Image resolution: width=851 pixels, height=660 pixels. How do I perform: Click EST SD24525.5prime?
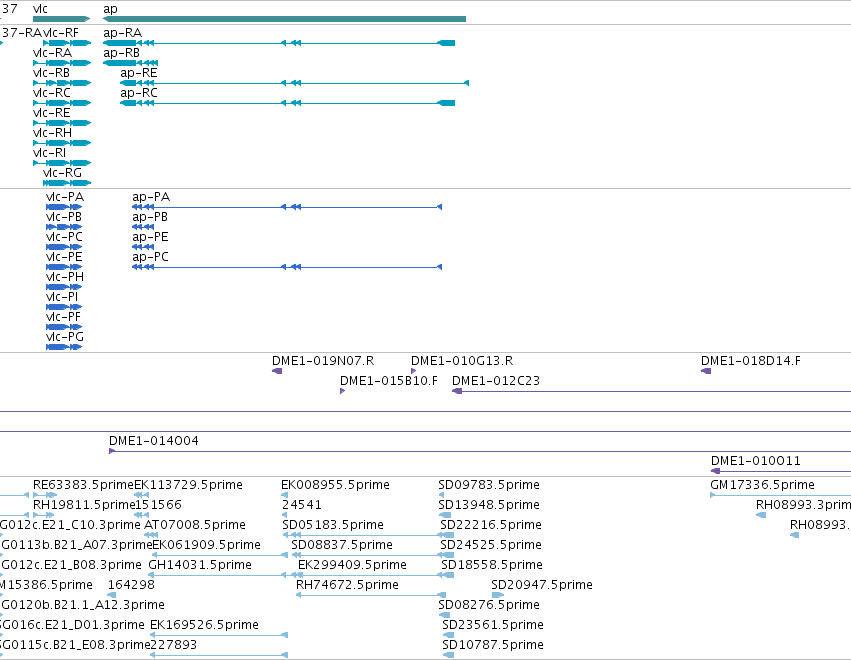point(491,545)
